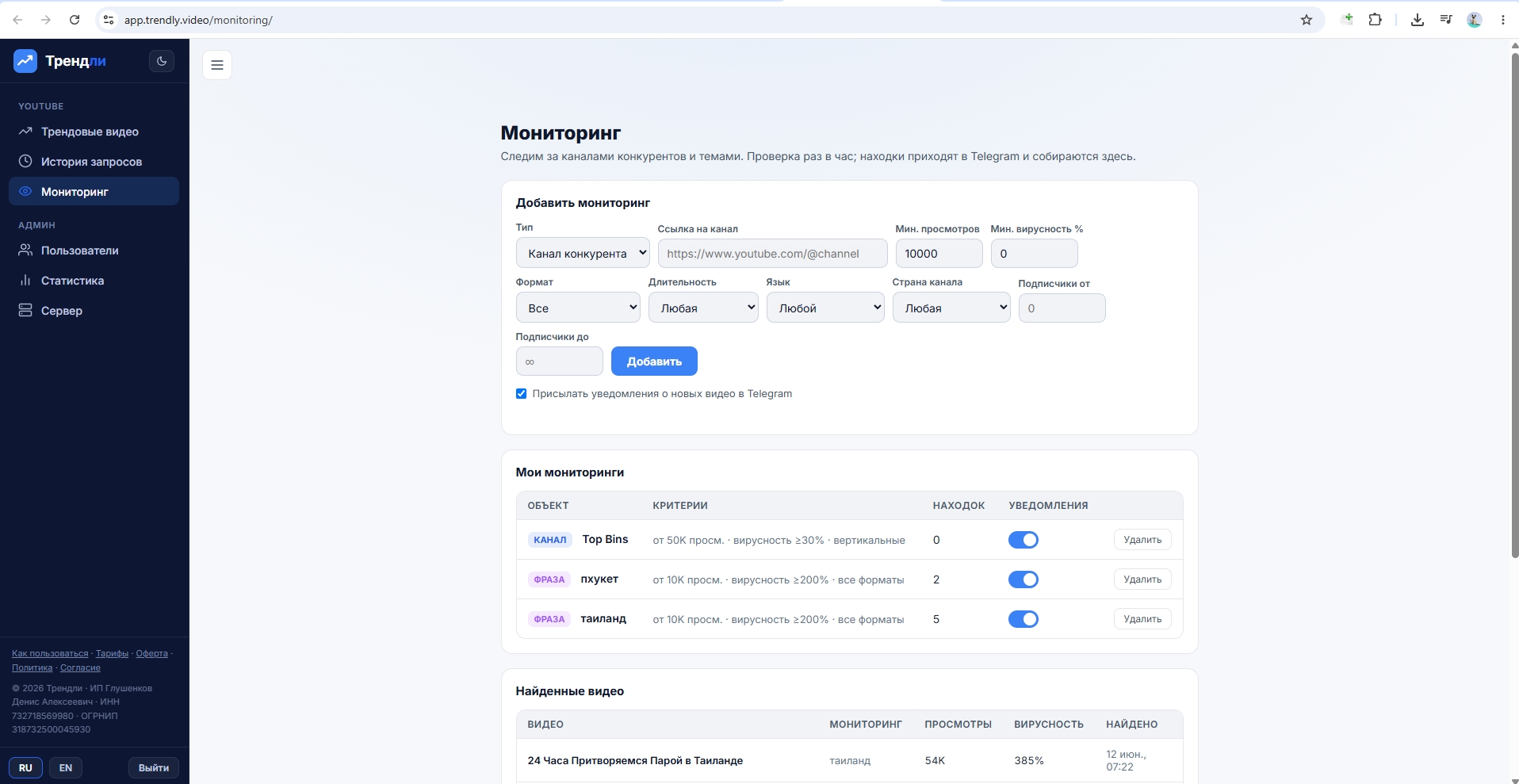Click the browser address bar URL
This screenshot has height=784, width=1519.
pyautogui.click(x=198, y=20)
